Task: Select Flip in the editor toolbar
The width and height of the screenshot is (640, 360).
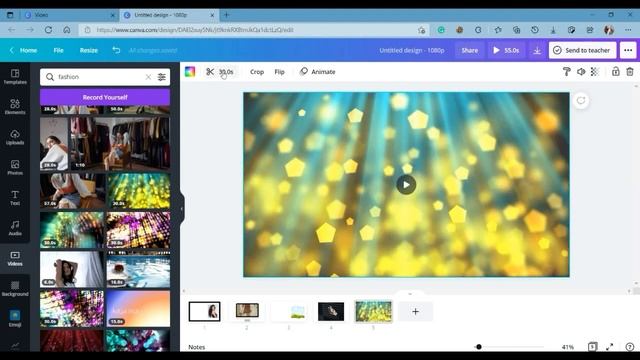Action: (280, 72)
